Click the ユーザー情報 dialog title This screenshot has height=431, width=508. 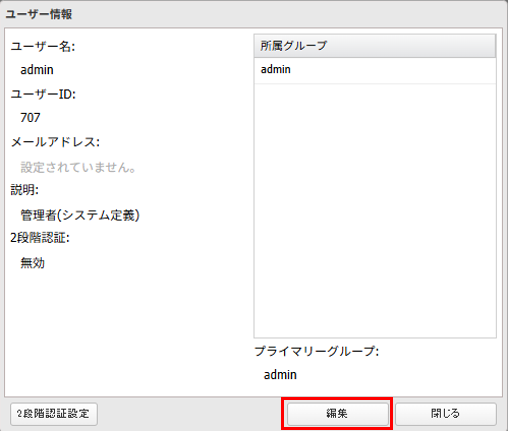39,14
